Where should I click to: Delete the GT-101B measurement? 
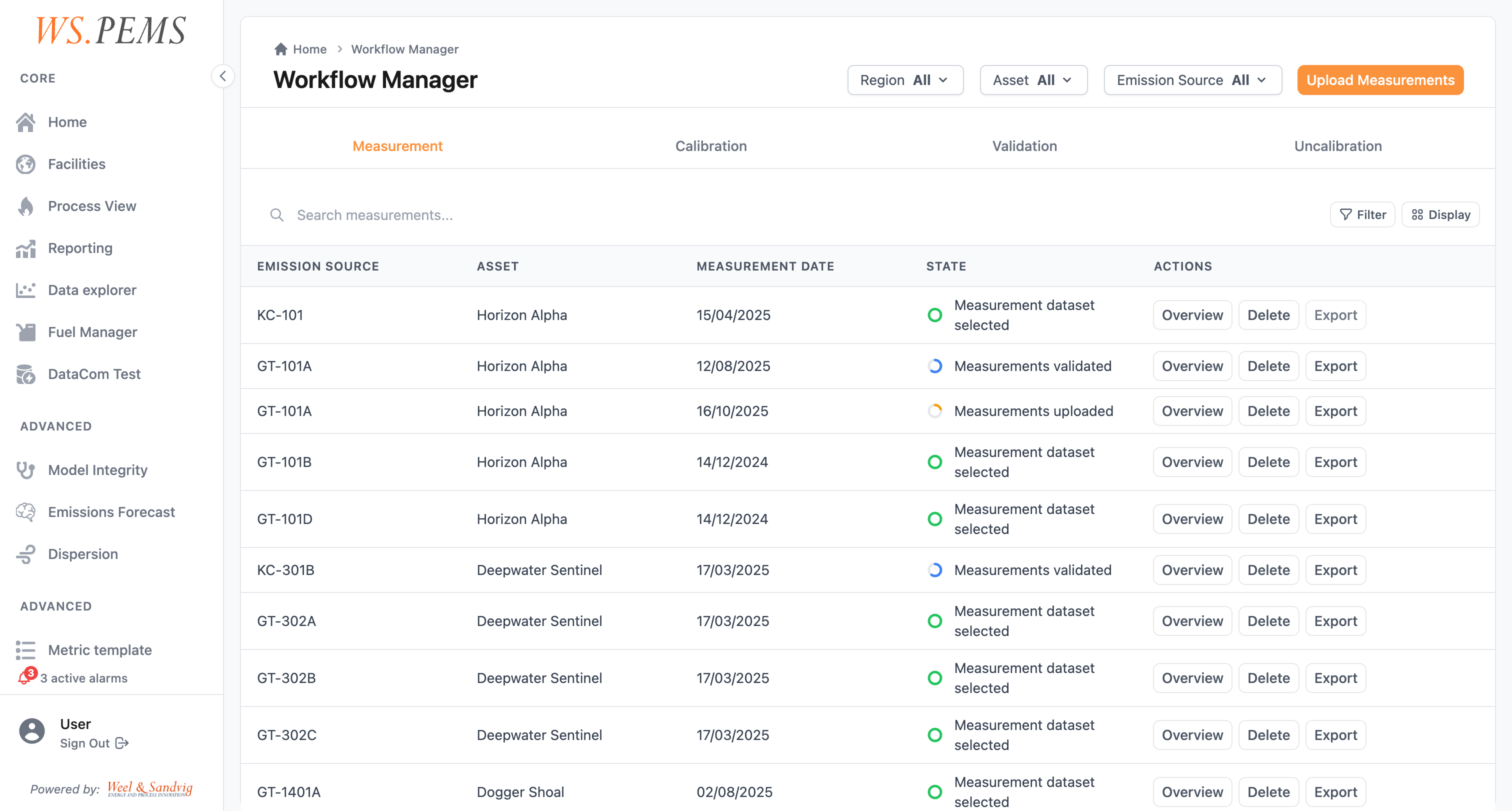pyautogui.click(x=1268, y=462)
